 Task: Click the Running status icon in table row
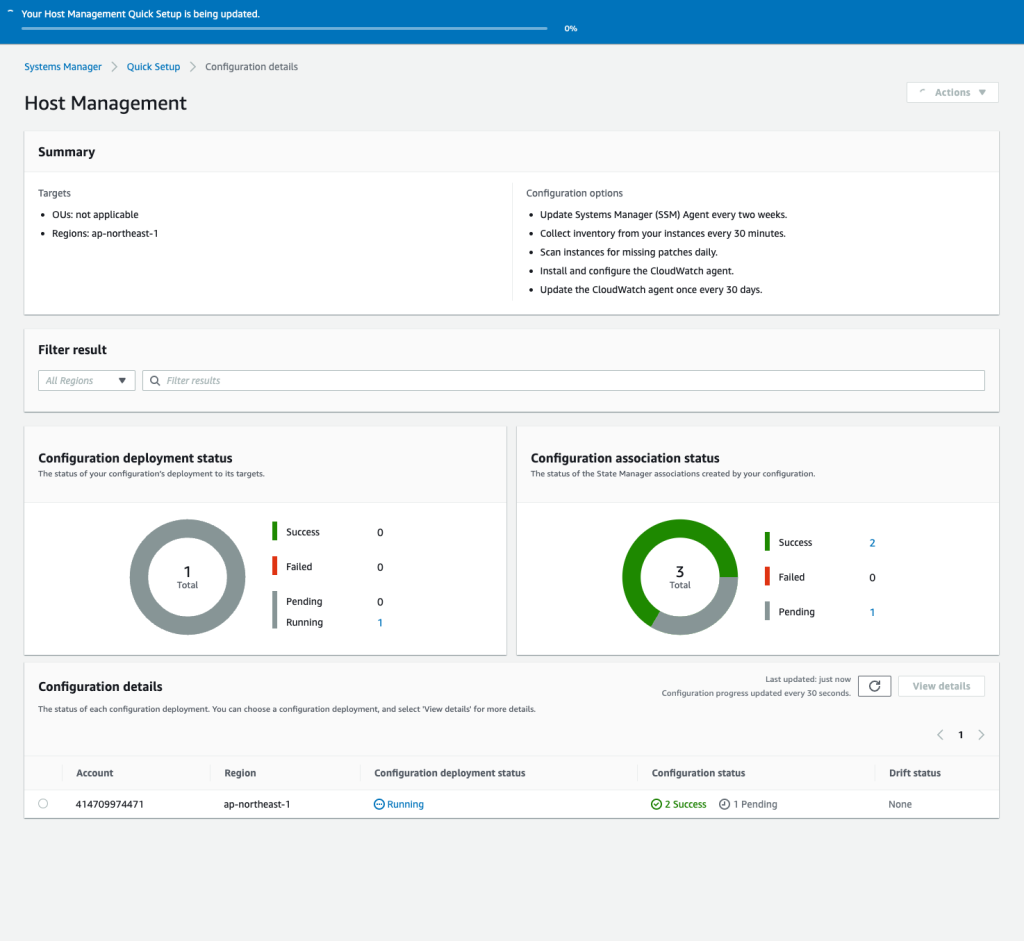tap(379, 805)
